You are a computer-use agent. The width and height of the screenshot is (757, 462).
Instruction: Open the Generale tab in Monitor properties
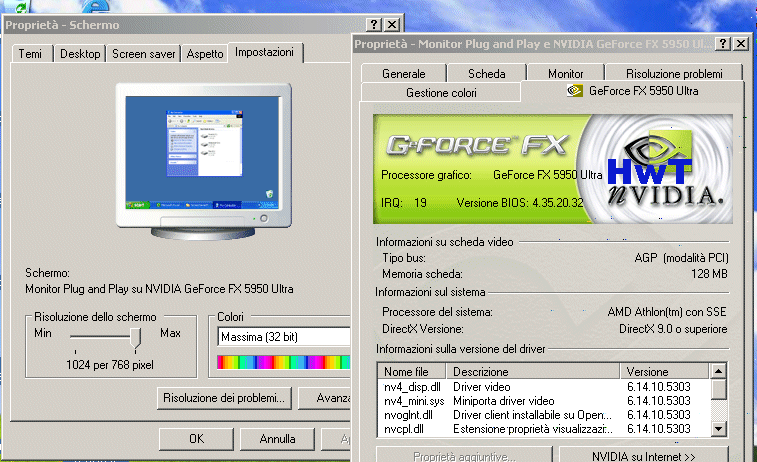click(404, 73)
